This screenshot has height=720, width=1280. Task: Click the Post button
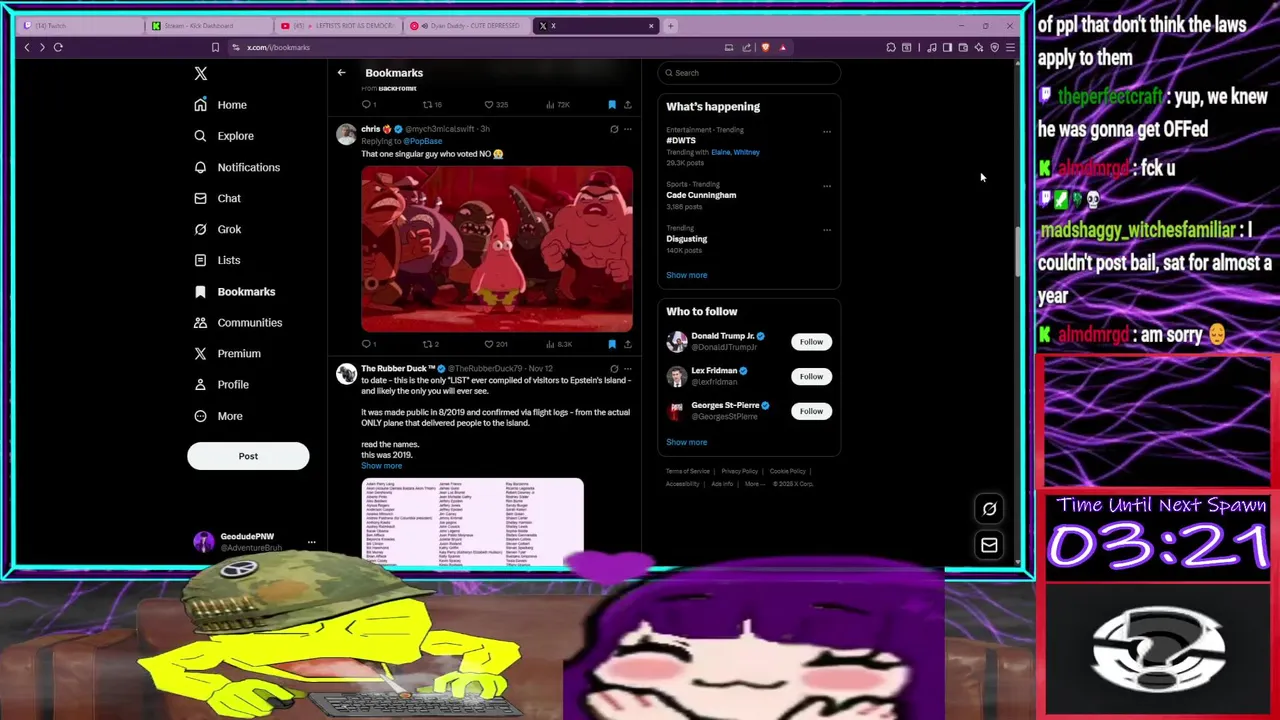248,456
